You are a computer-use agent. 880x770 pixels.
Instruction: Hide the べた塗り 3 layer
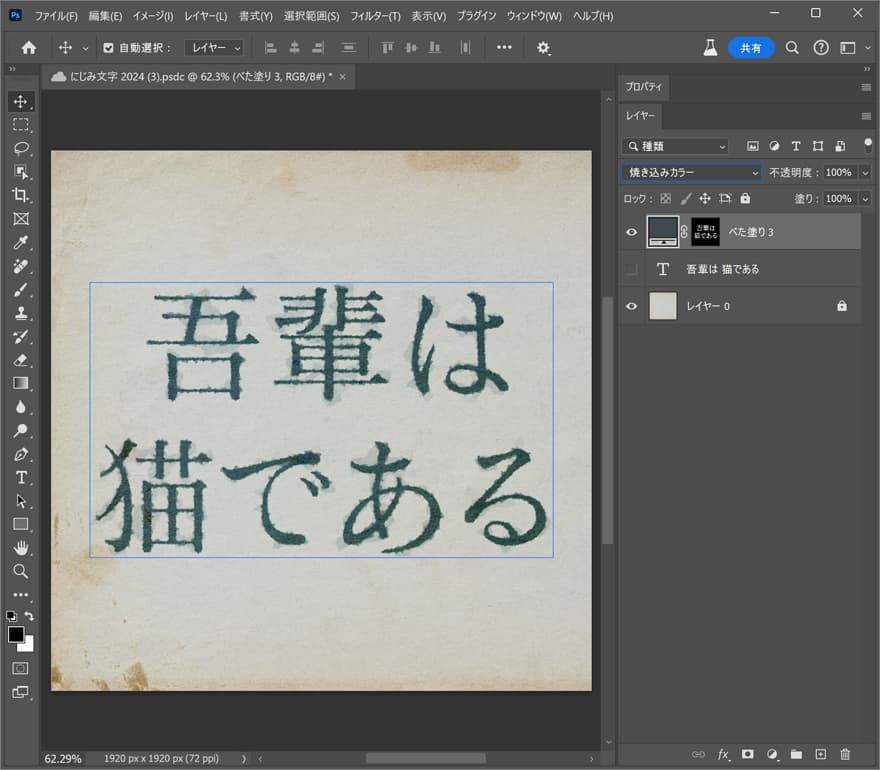point(631,232)
